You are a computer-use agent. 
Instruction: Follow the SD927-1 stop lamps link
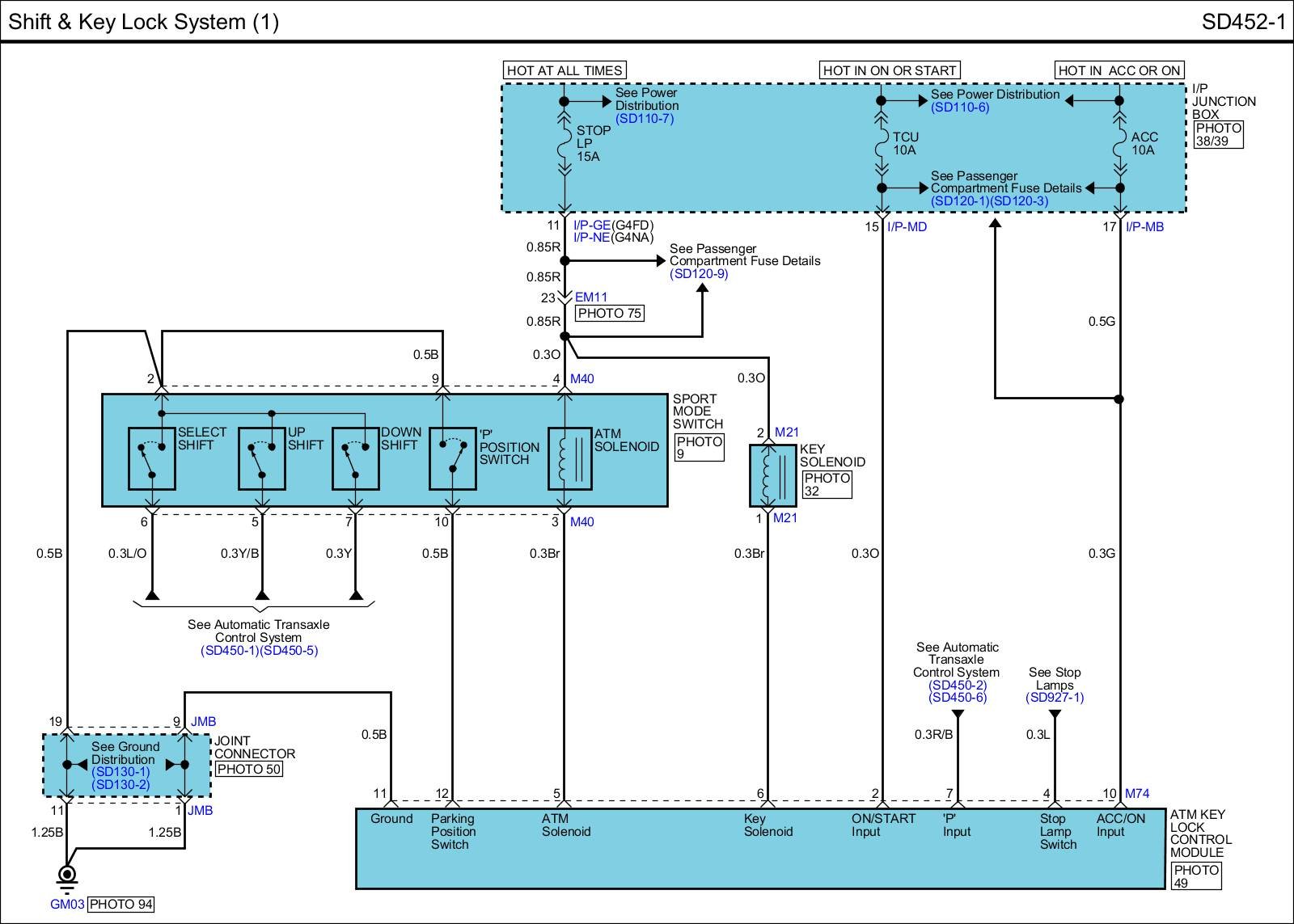tap(1055, 698)
